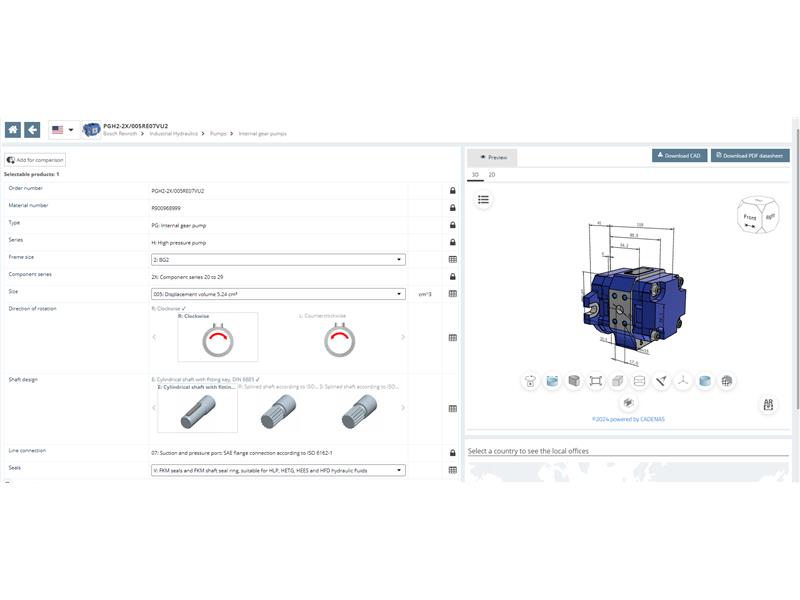The height and width of the screenshot is (600, 800).
Task: Switch to the Preview tab
Action: [x=492, y=158]
